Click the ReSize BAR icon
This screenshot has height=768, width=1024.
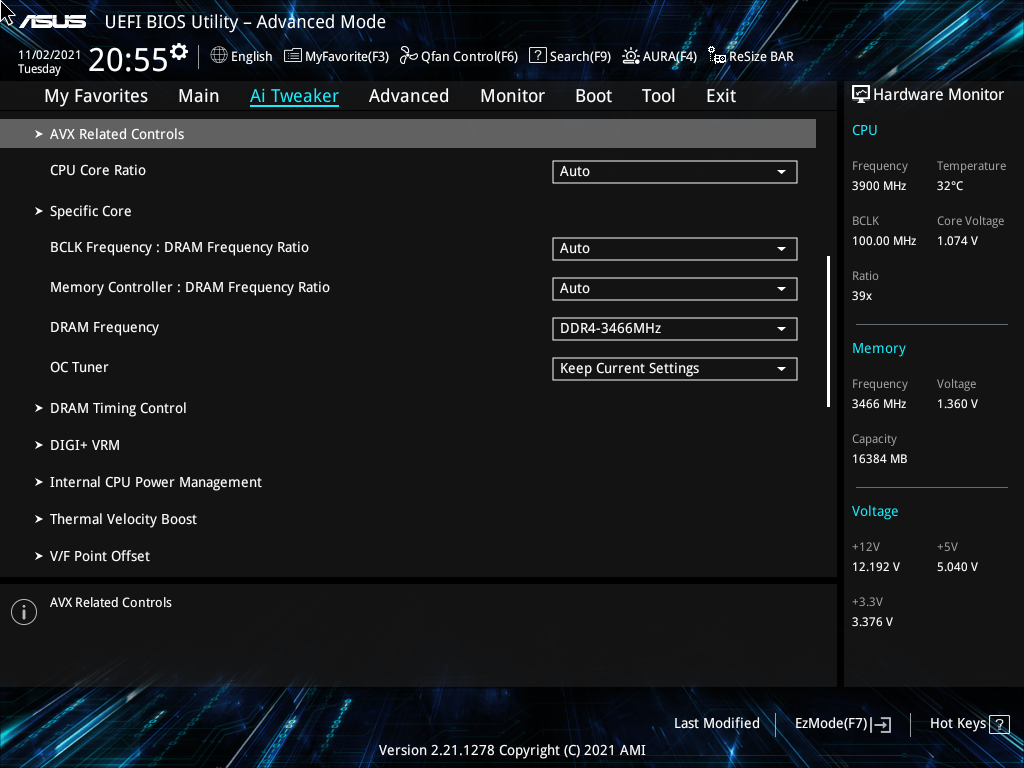pyautogui.click(x=716, y=56)
